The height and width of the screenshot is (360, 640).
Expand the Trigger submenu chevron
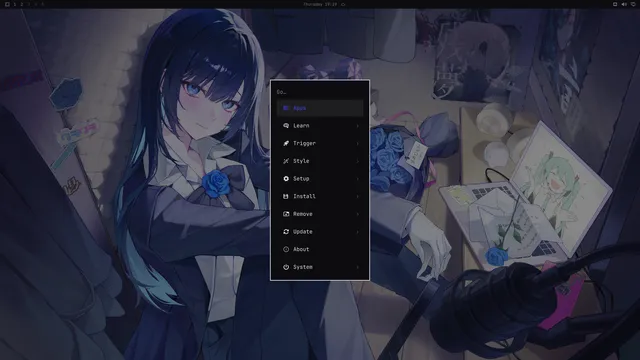tap(358, 144)
